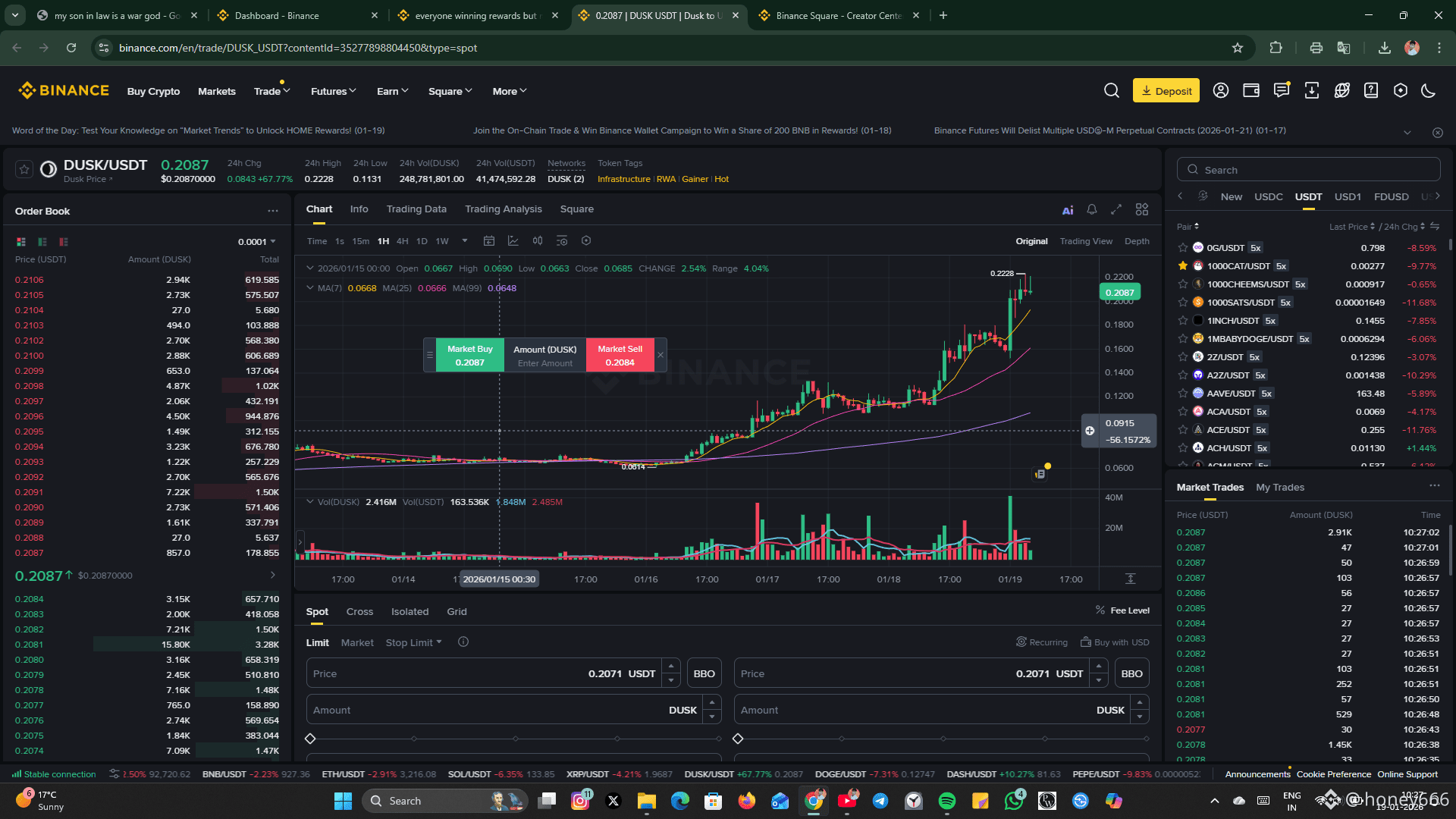Switch to the Trading Data tab

[x=416, y=209]
